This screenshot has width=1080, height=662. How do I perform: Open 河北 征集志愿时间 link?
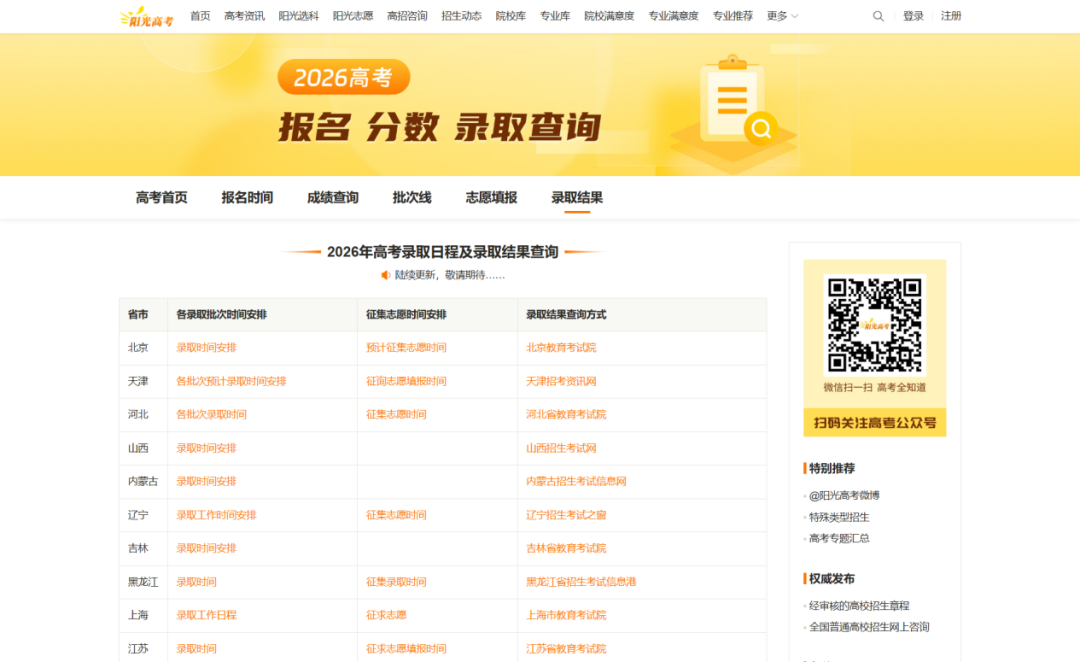point(396,415)
